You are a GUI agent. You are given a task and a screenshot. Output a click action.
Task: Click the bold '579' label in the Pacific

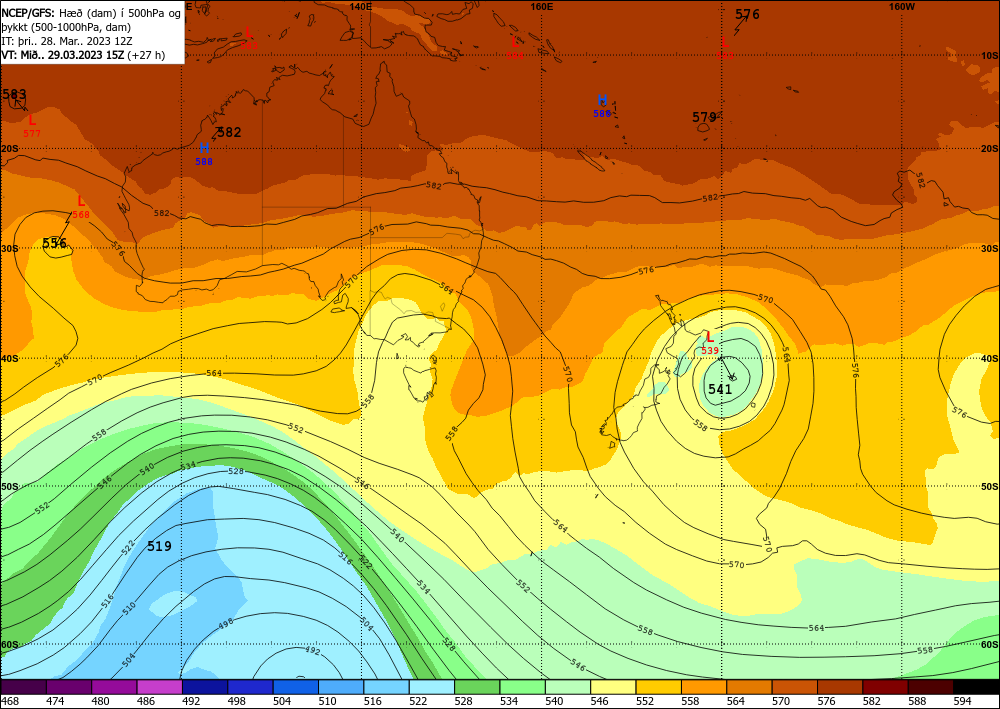(705, 117)
